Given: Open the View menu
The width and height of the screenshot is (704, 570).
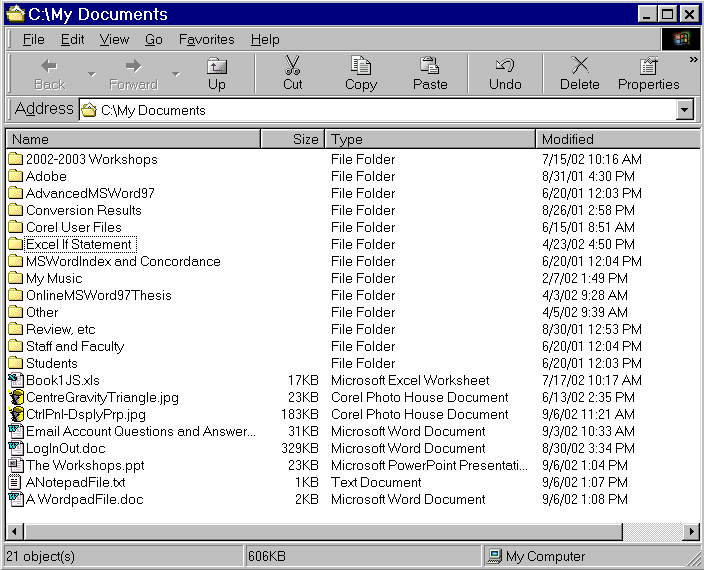Looking at the screenshot, I should click(114, 39).
